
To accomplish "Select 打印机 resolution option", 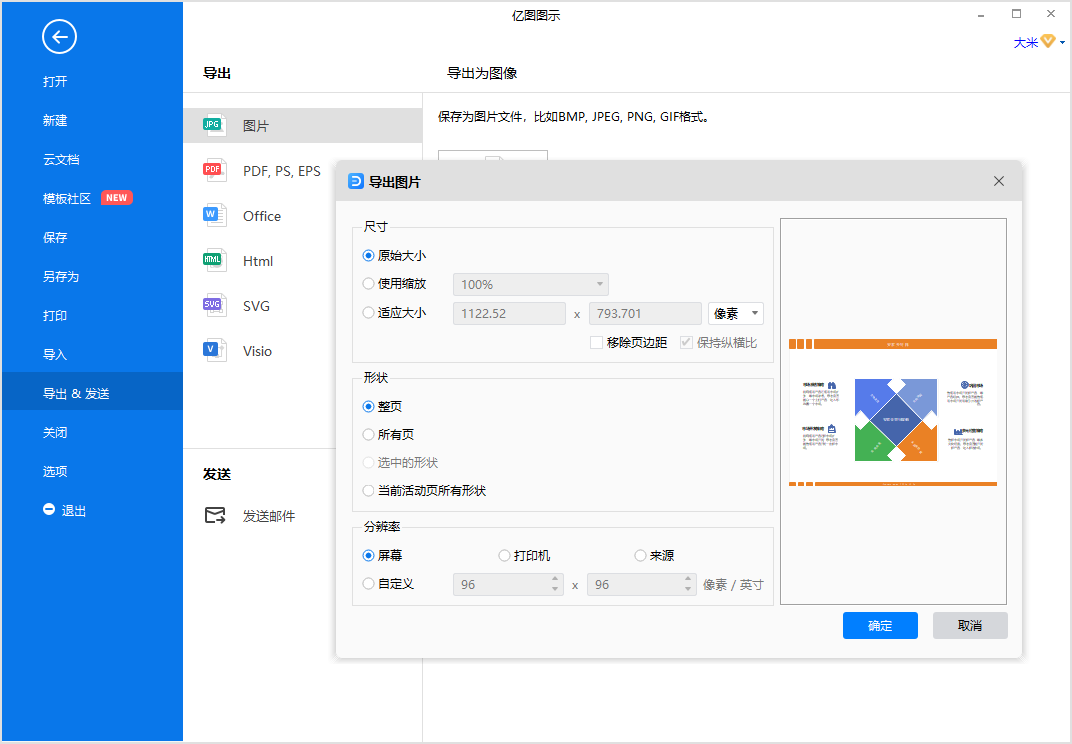I will click(505, 556).
